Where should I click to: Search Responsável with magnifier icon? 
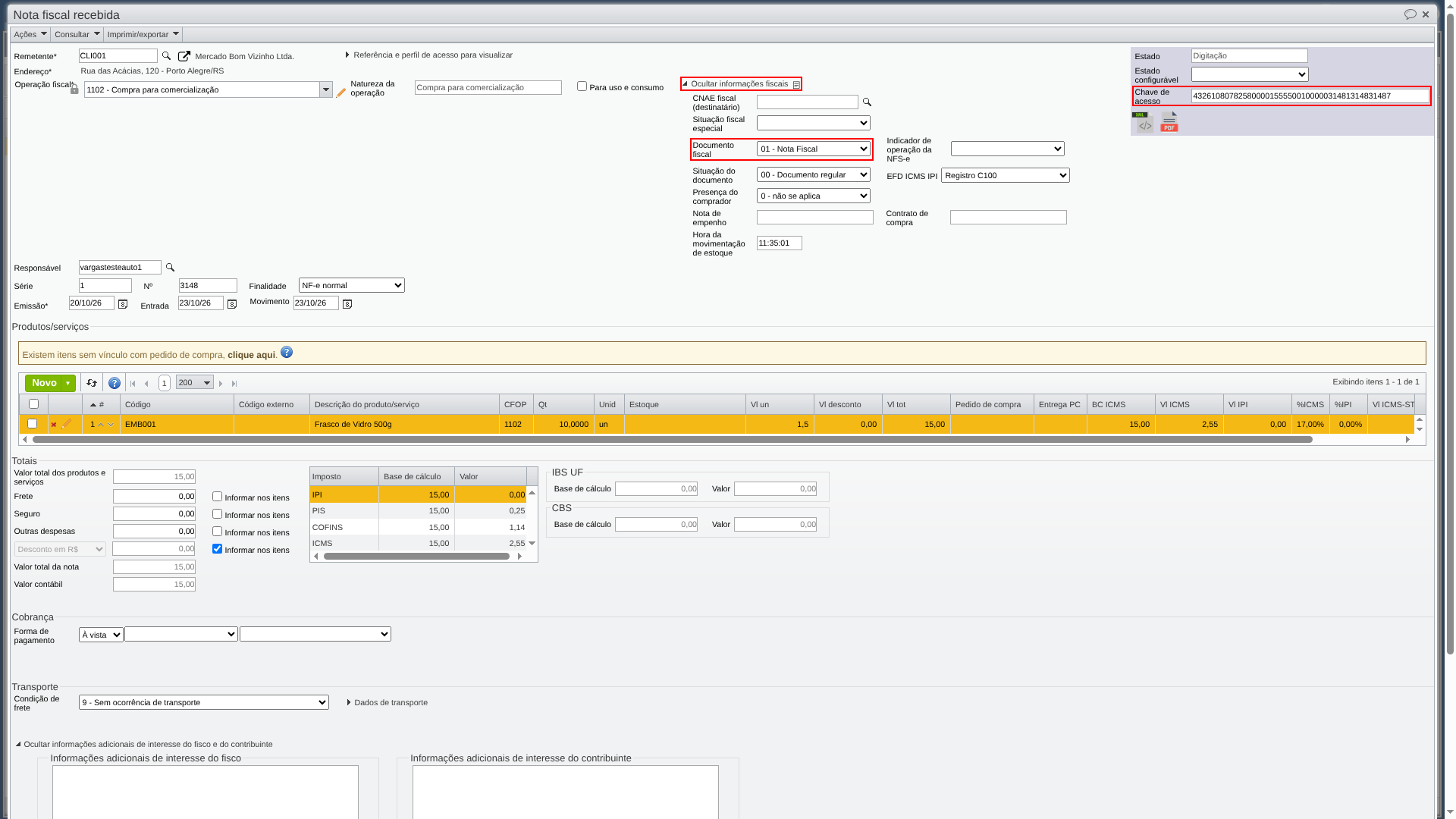[170, 267]
